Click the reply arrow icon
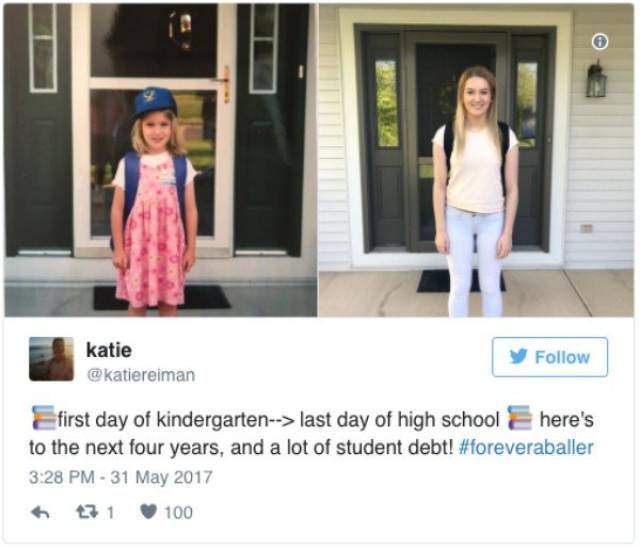 40,512
